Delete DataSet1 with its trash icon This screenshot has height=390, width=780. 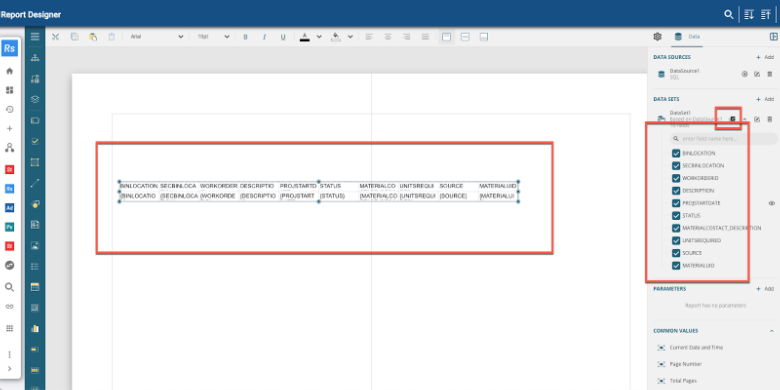click(770, 119)
